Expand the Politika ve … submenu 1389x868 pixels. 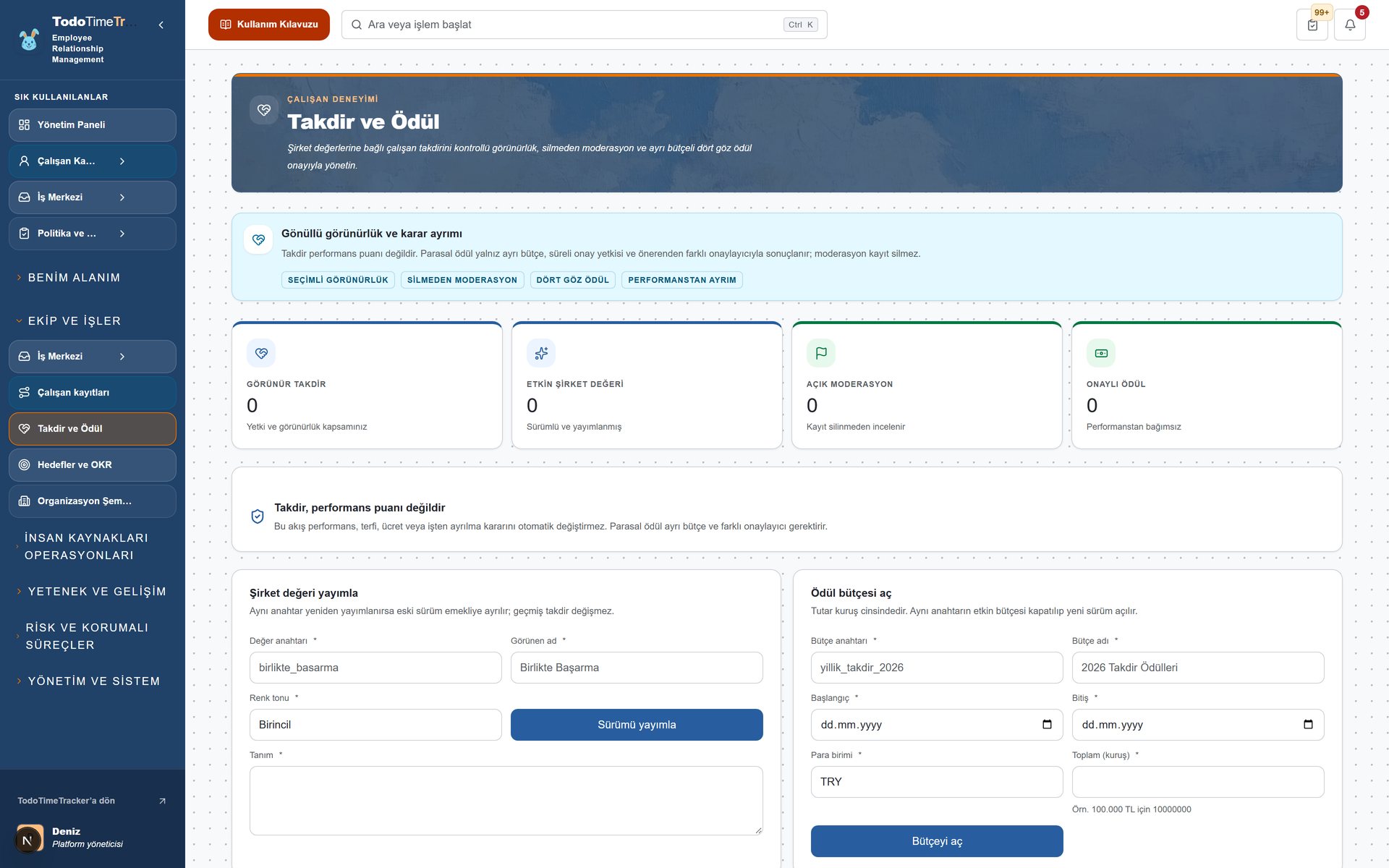[122, 234]
